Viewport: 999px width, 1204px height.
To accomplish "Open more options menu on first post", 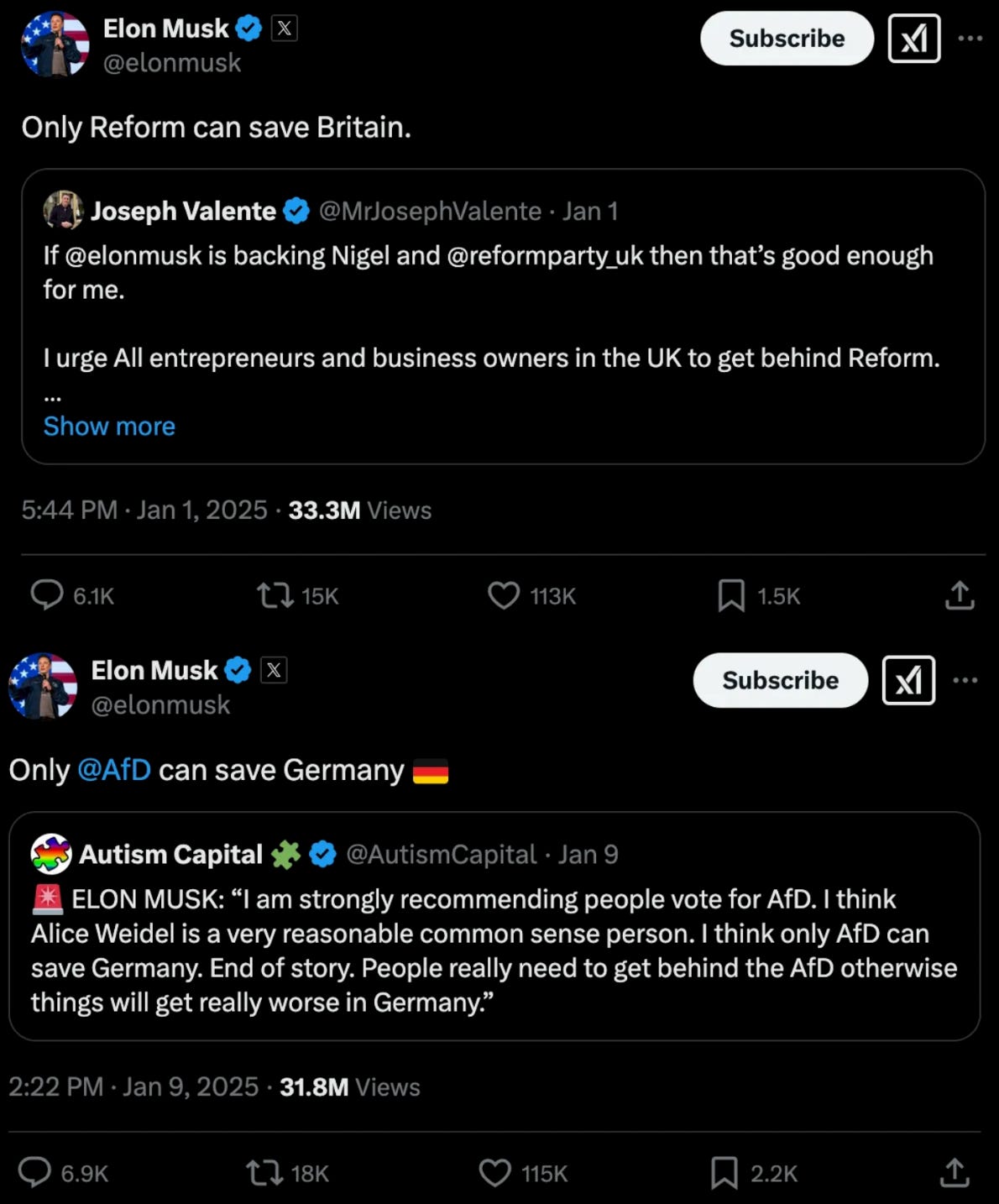I will click(970, 39).
